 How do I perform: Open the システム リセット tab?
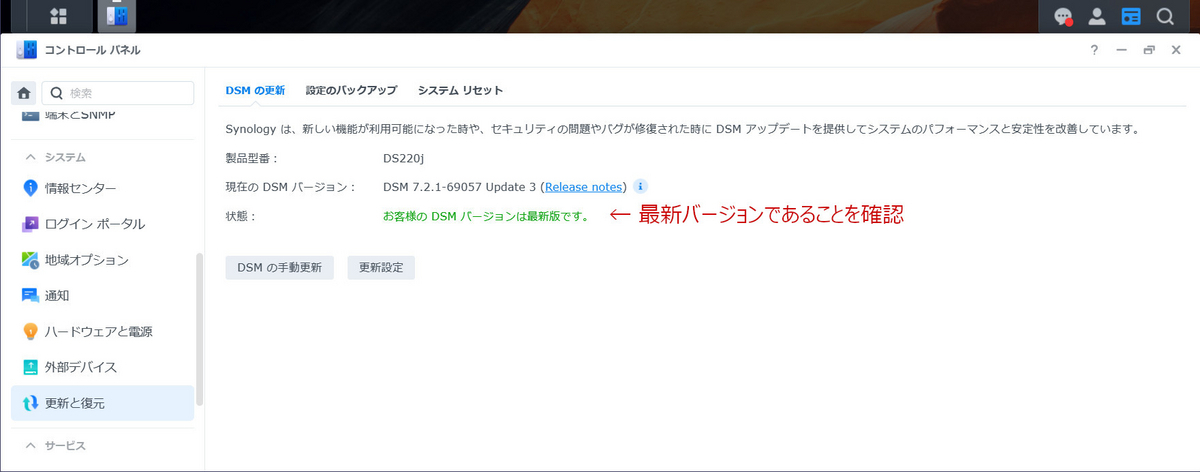(x=460, y=90)
